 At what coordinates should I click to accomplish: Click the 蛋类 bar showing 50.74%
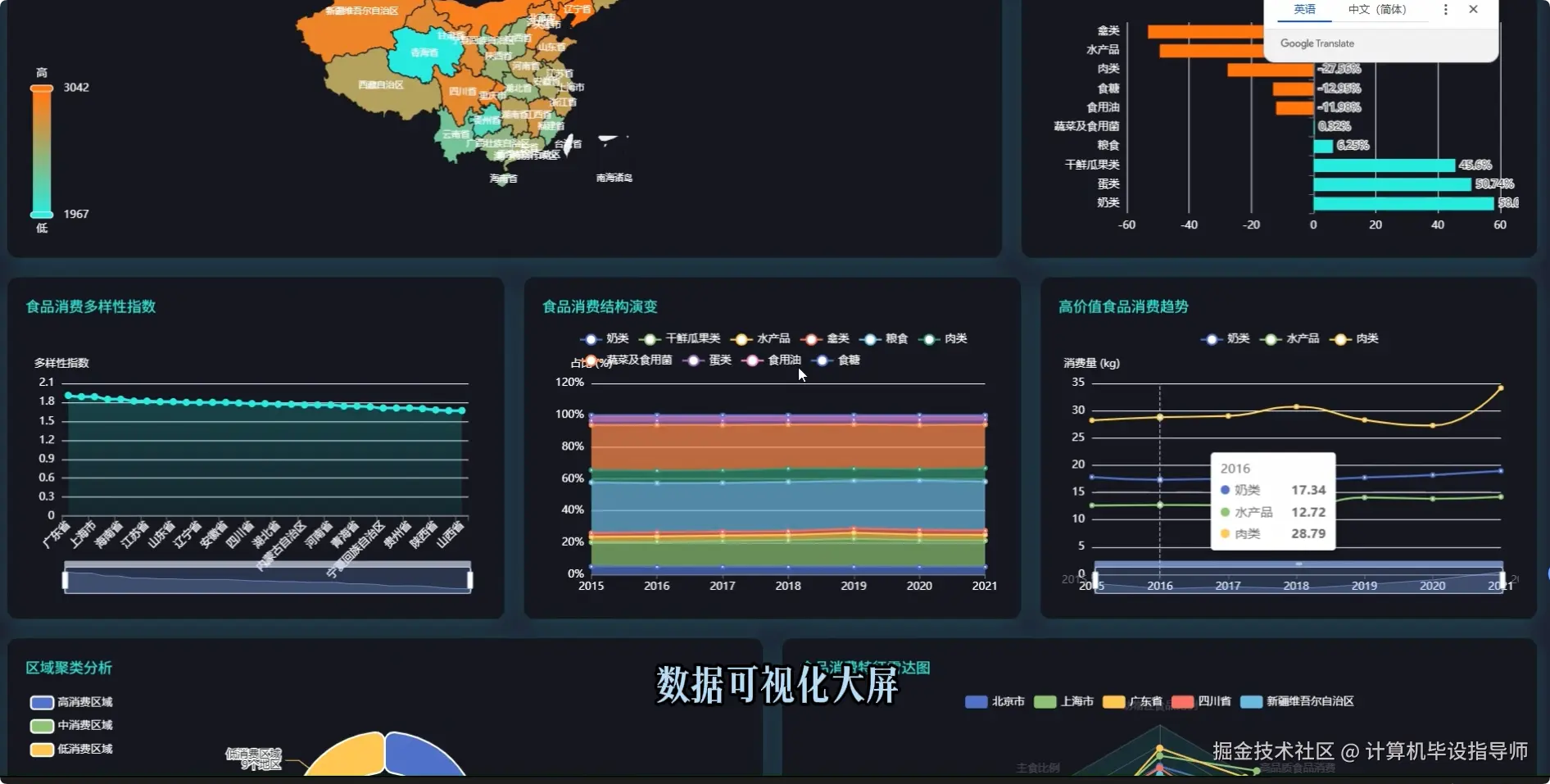click(x=1392, y=184)
